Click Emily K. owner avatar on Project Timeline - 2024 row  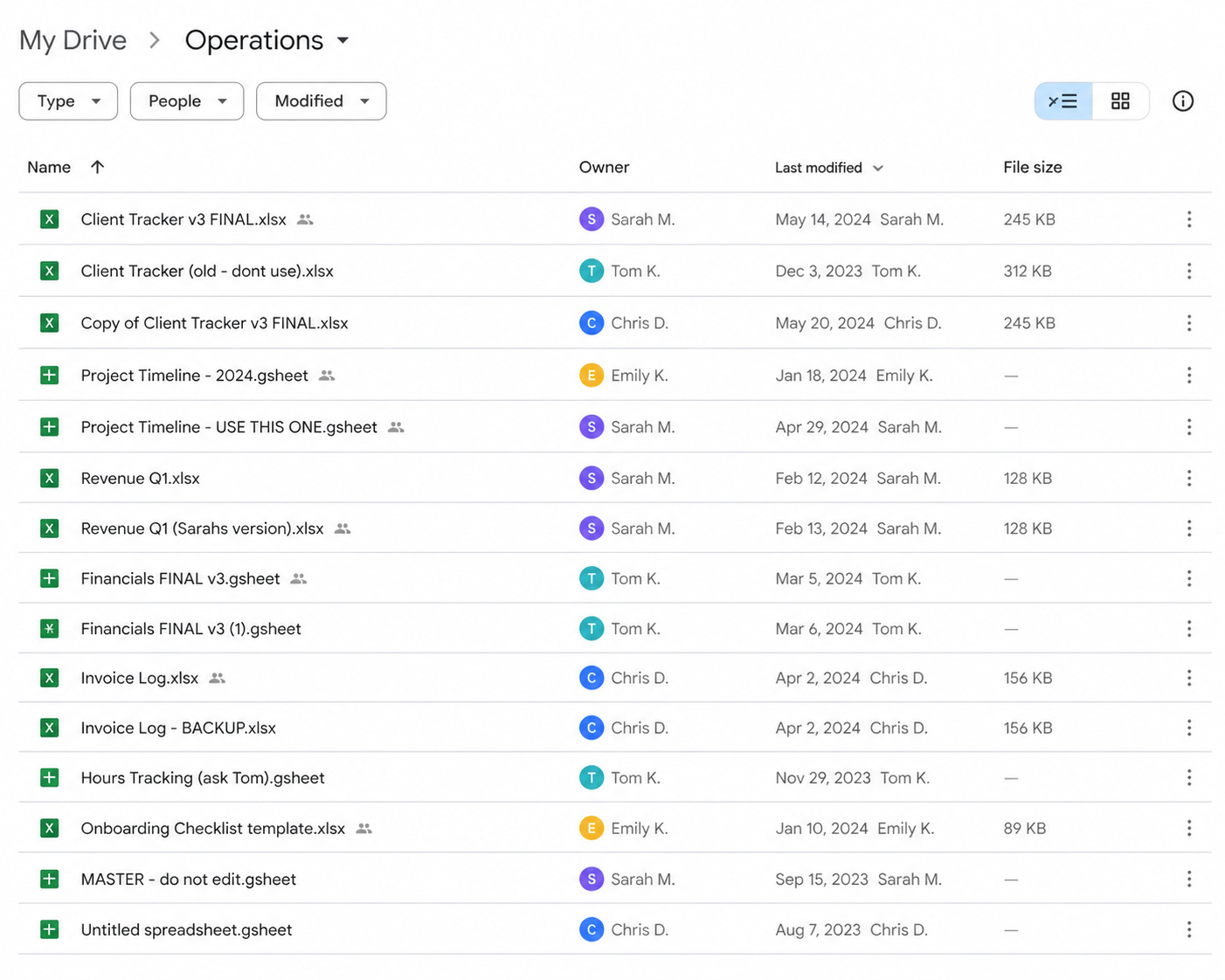click(592, 376)
